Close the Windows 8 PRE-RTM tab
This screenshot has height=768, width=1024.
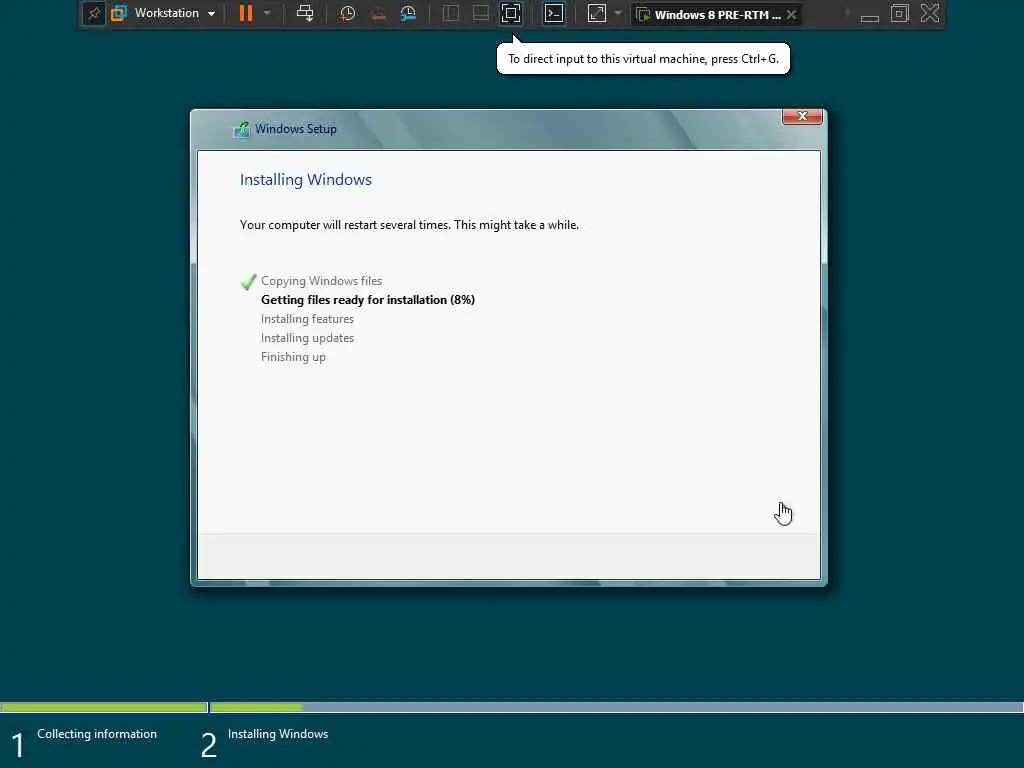(792, 14)
